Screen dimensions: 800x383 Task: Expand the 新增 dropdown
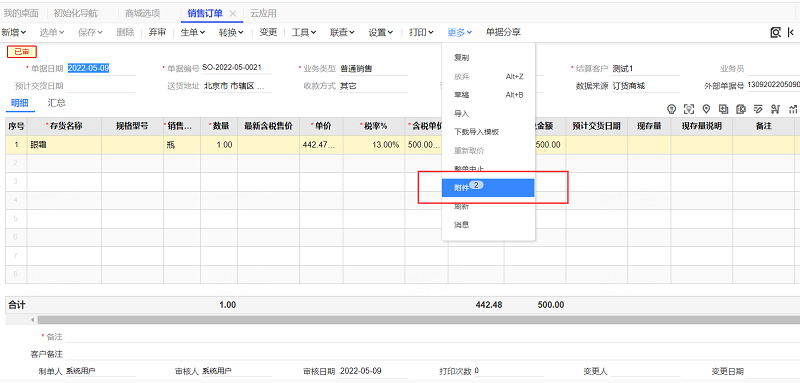click(x=14, y=33)
